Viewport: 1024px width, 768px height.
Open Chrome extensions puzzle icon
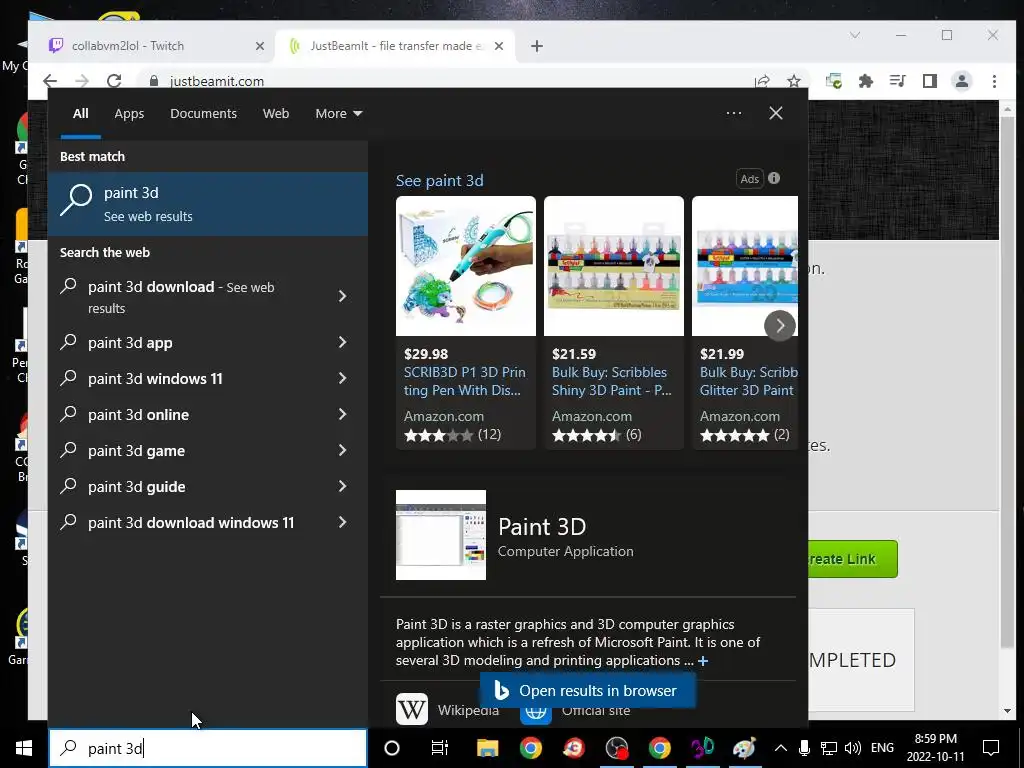click(x=865, y=81)
